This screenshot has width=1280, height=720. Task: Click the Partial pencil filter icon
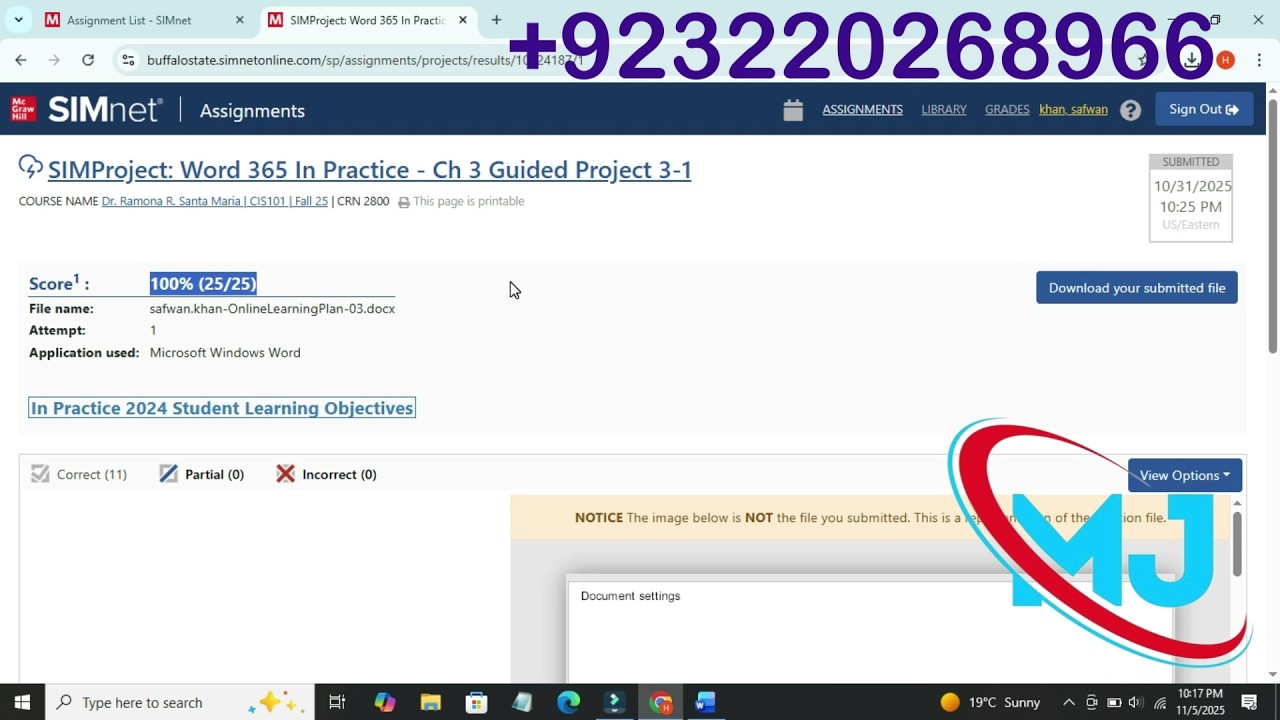point(168,474)
